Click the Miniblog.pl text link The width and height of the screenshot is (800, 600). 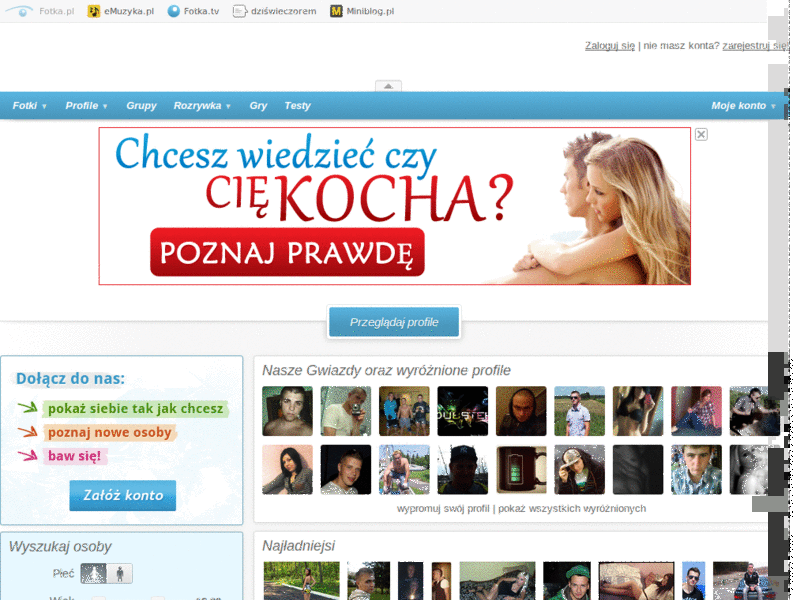tap(370, 11)
